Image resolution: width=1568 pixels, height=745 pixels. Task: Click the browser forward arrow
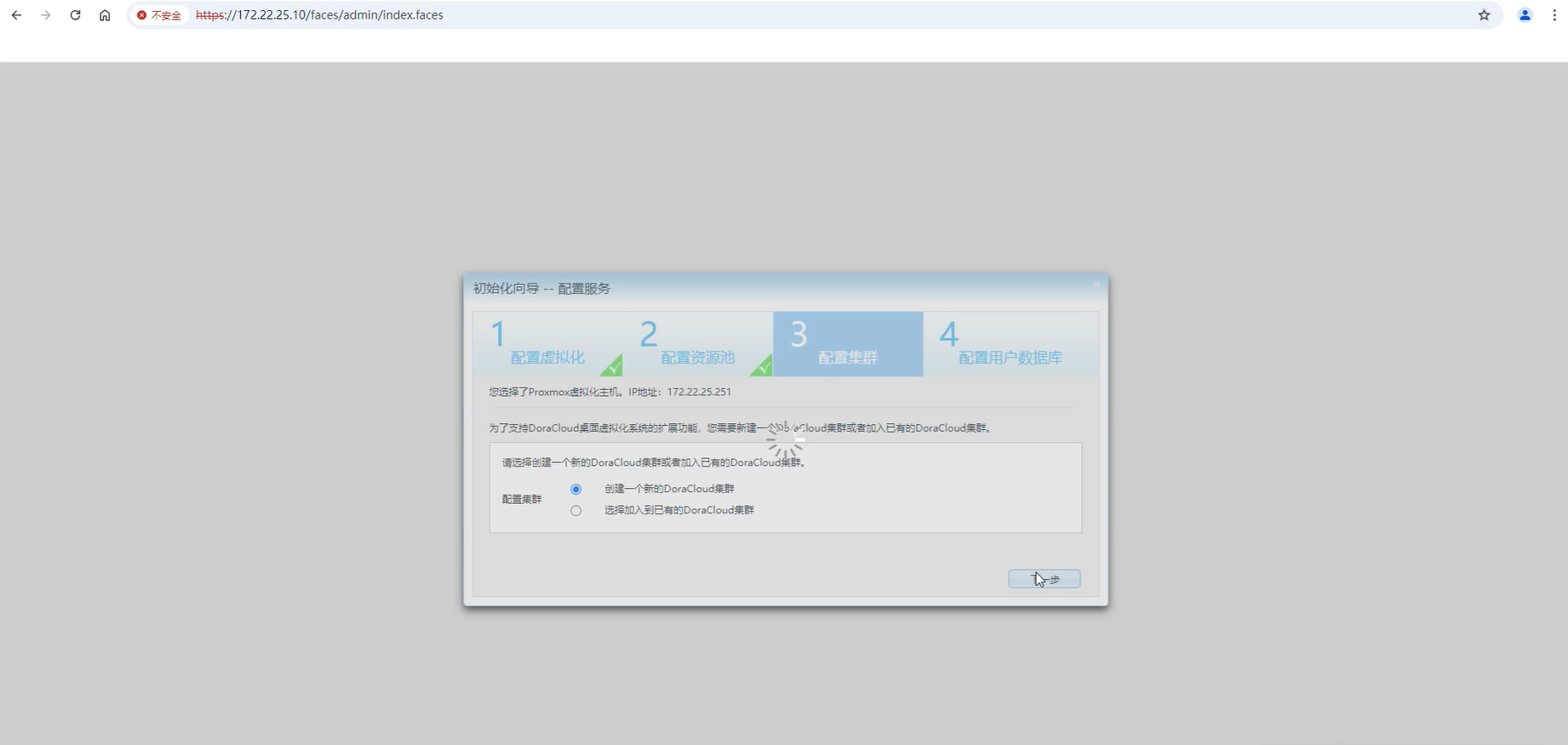point(46,15)
